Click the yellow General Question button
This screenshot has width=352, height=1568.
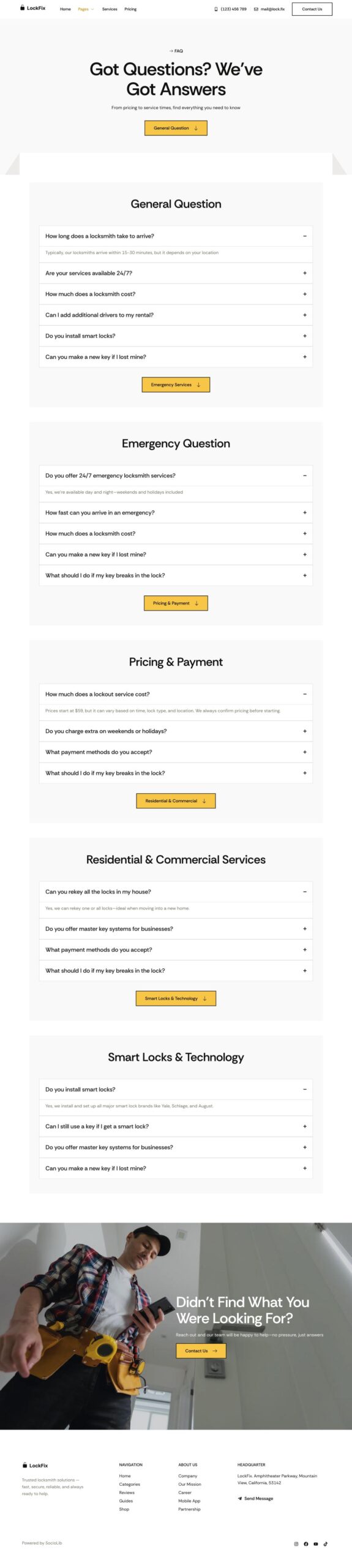point(176,128)
